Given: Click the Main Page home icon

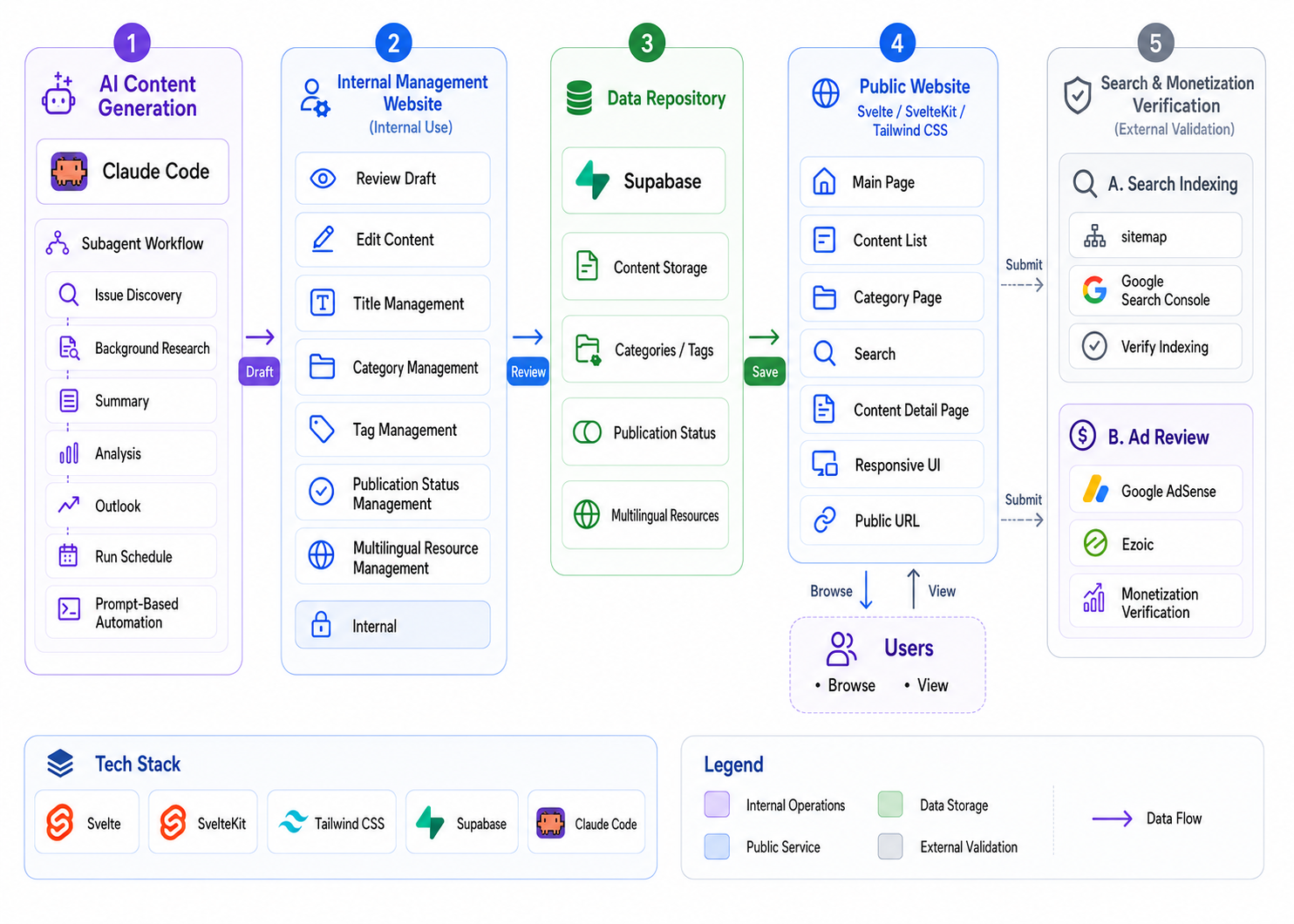Looking at the screenshot, I should point(824,181).
